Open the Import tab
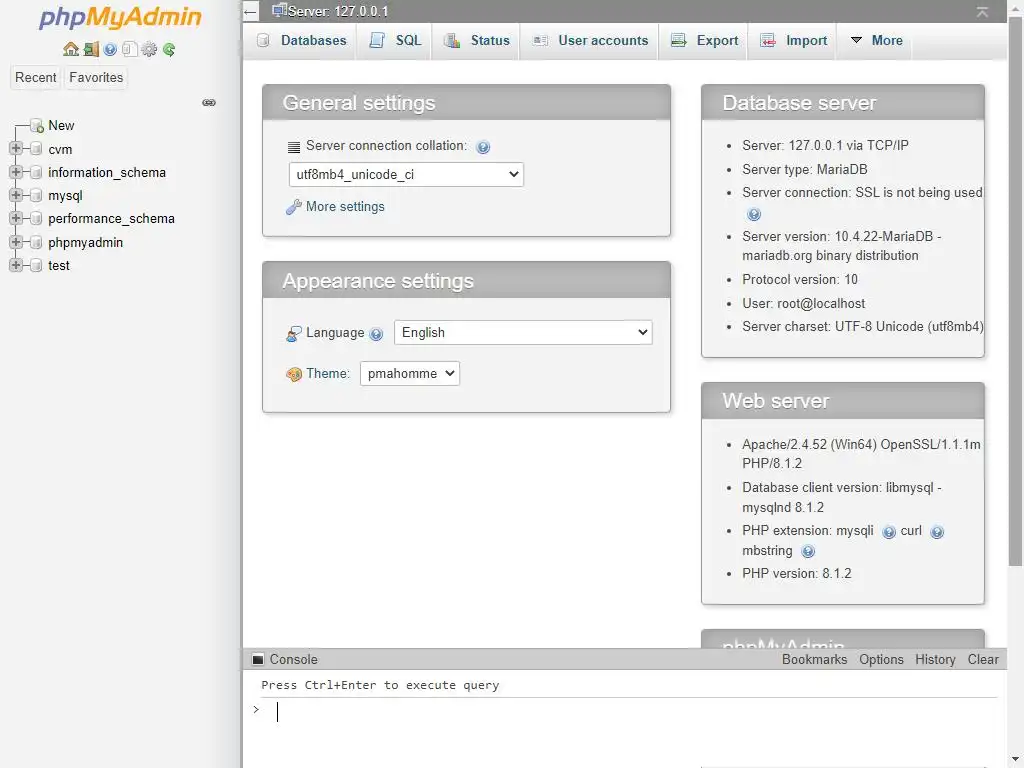Viewport: 1024px width, 768px height. tap(794, 40)
